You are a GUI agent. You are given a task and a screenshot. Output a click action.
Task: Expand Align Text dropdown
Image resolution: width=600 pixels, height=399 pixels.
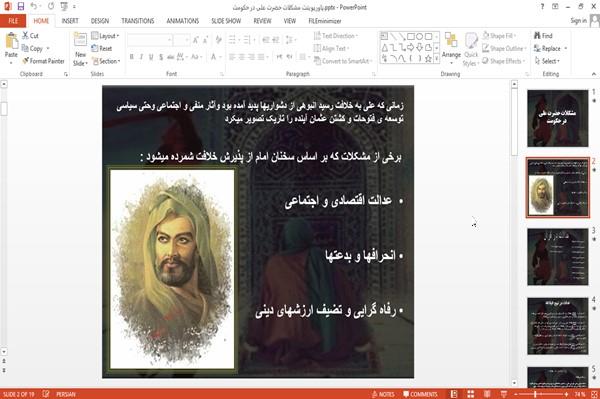[x=332, y=48]
